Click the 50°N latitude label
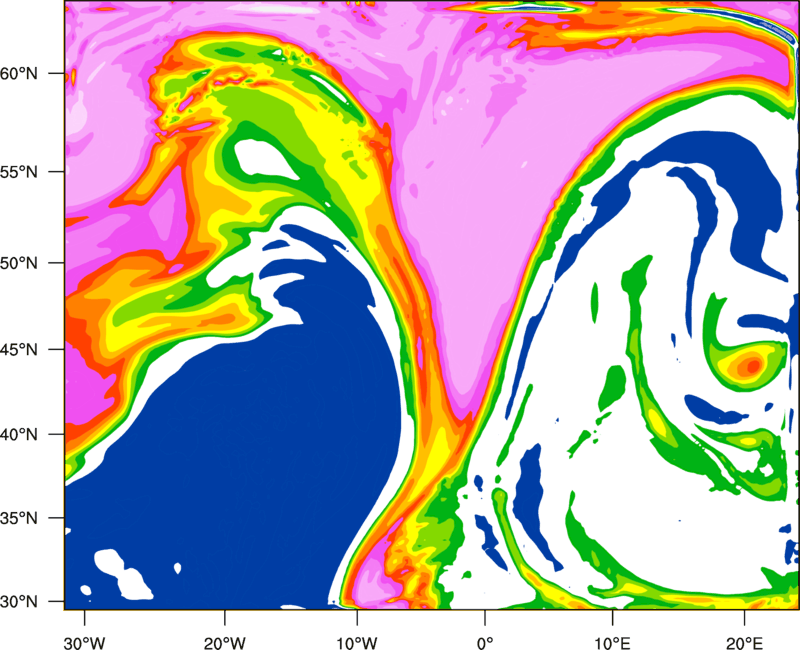The image size is (800, 650). click(x=19, y=263)
